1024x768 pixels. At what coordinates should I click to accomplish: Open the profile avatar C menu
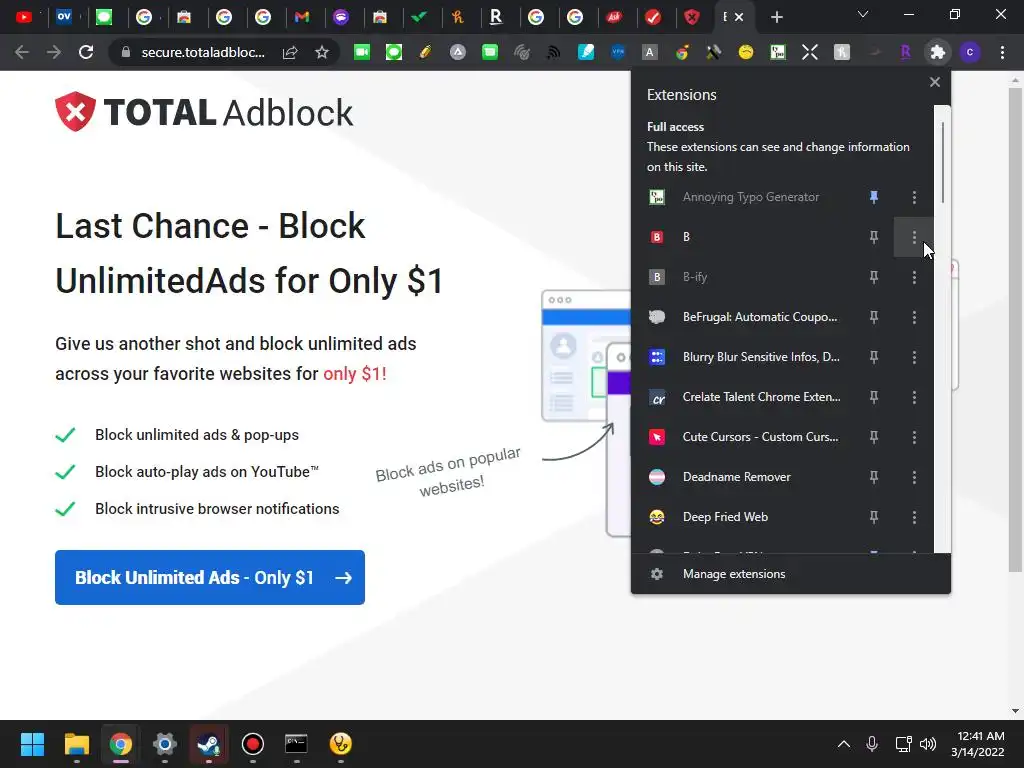pyautogui.click(x=970, y=52)
